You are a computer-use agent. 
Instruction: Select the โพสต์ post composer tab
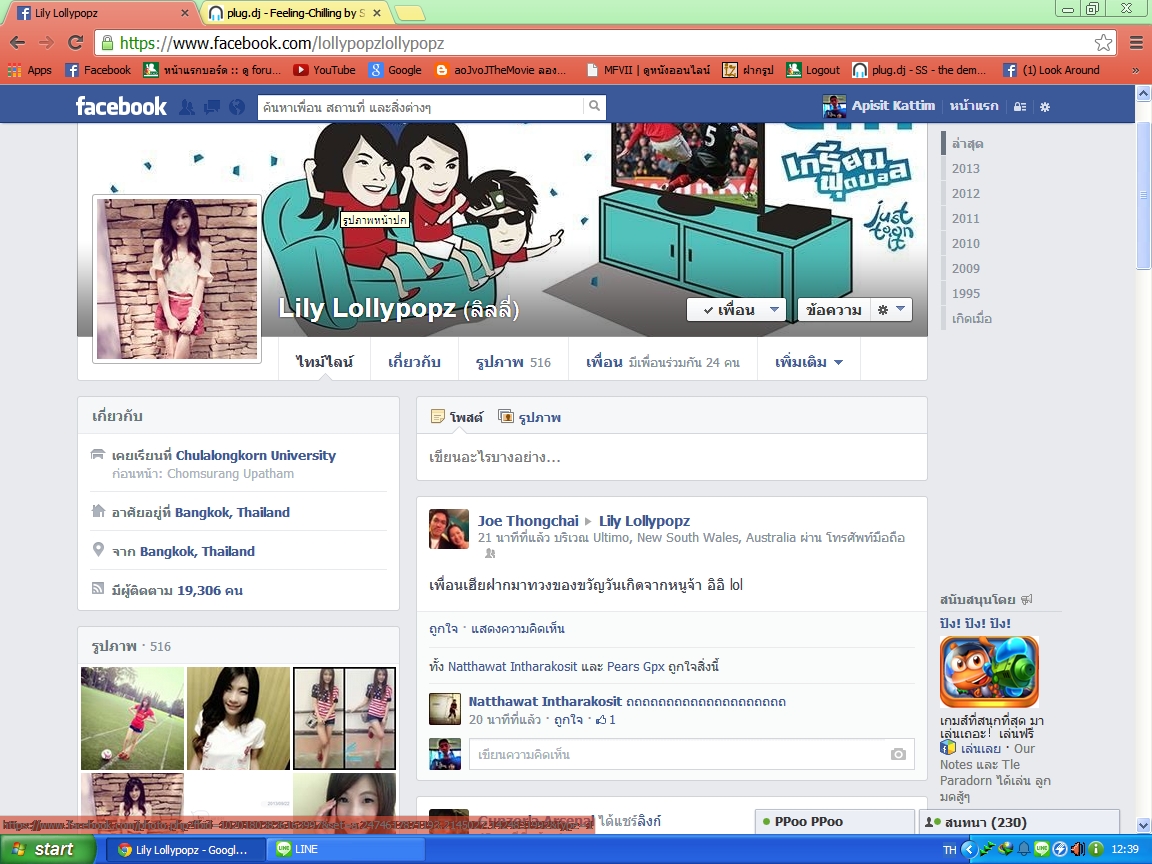click(x=457, y=417)
